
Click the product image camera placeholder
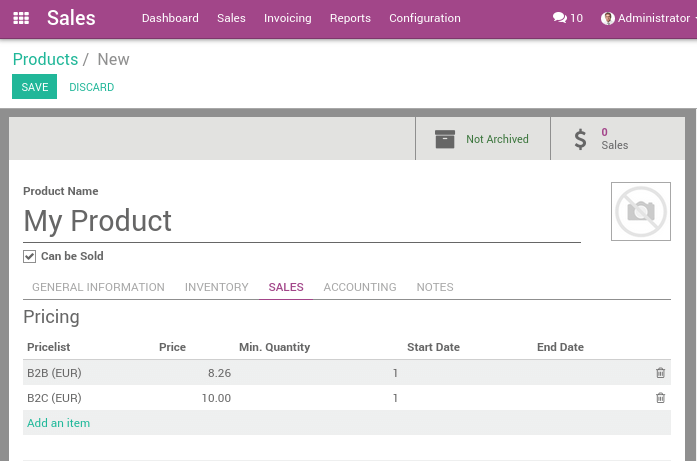tap(640, 211)
